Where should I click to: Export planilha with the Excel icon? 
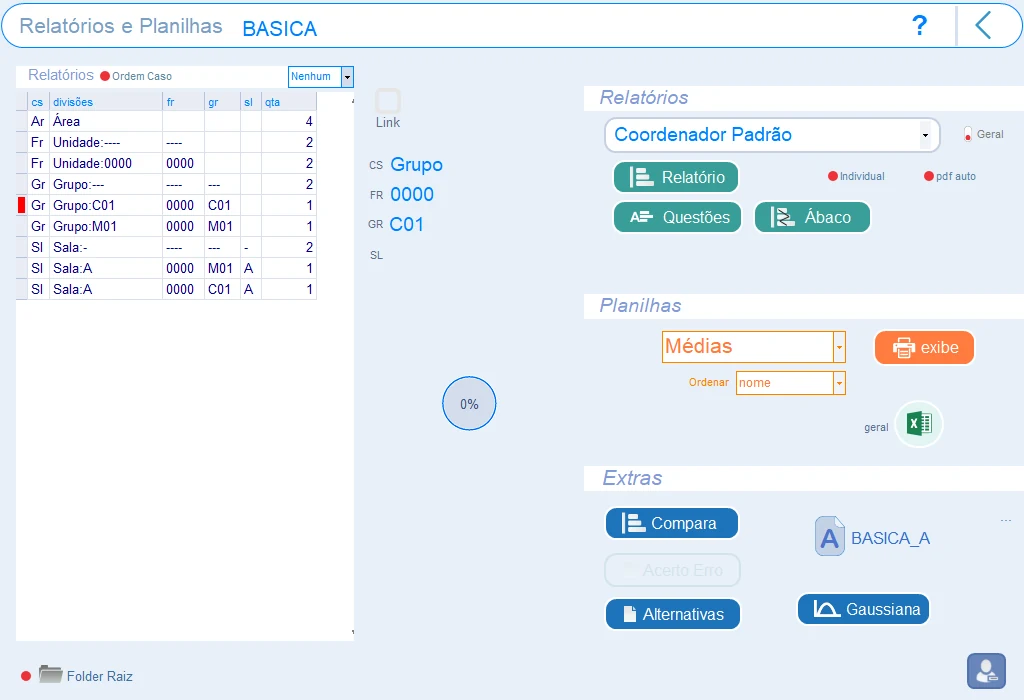(x=919, y=424)
